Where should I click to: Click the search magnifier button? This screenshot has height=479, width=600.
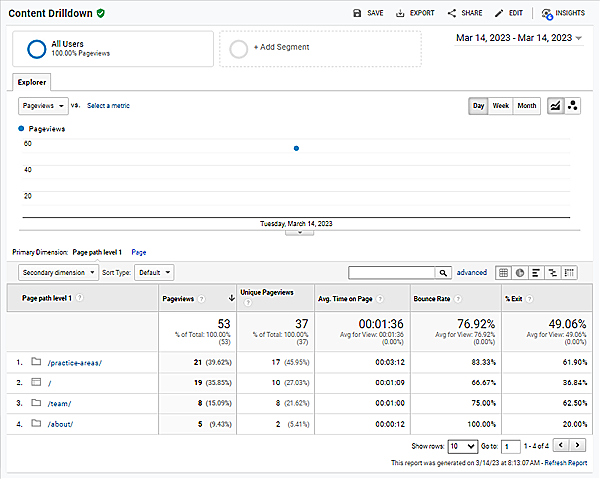coord(443,273)
